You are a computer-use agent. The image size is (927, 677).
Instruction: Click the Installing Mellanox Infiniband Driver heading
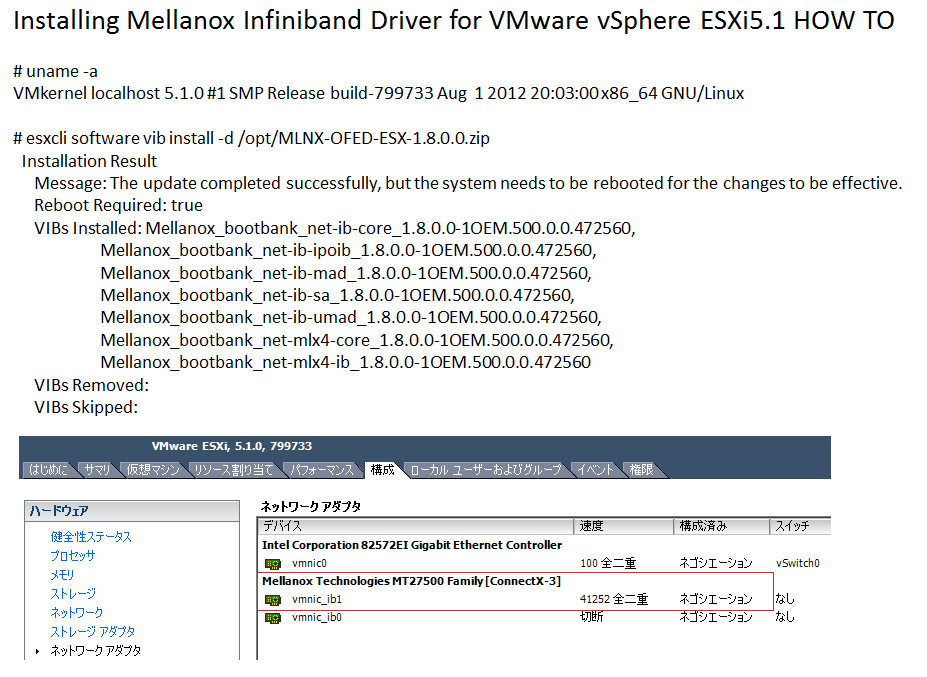click(453, 21)
